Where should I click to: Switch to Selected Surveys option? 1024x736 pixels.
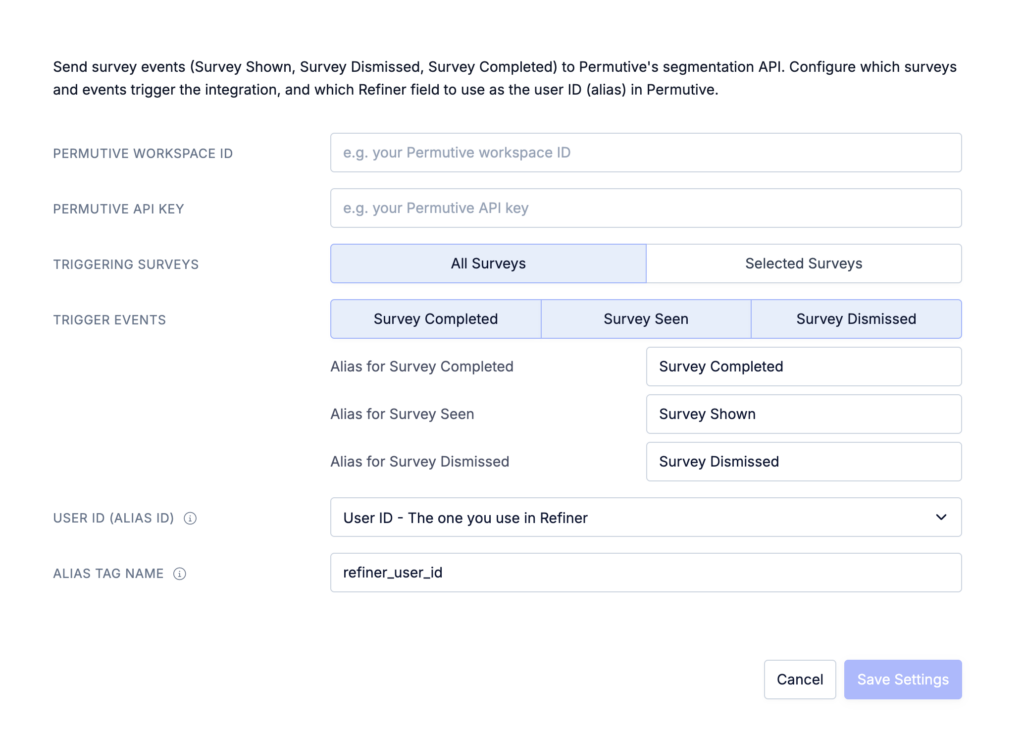pyautogui.click(x=803, y=264)
